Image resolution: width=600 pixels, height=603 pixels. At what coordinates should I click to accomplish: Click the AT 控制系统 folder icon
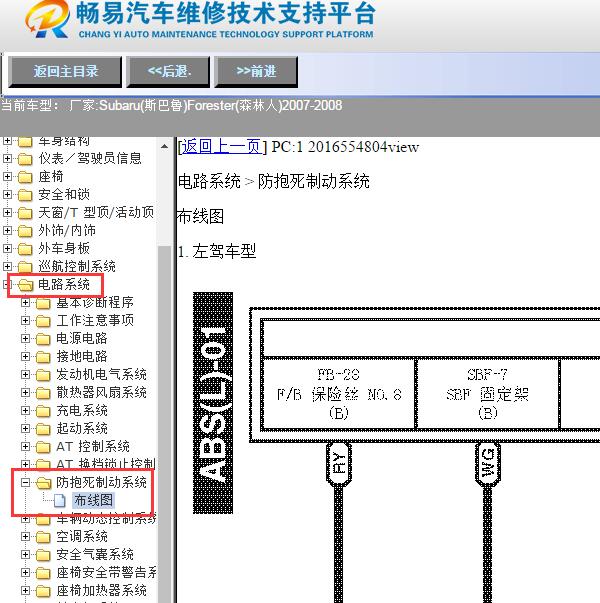click(x=43, y=447)
